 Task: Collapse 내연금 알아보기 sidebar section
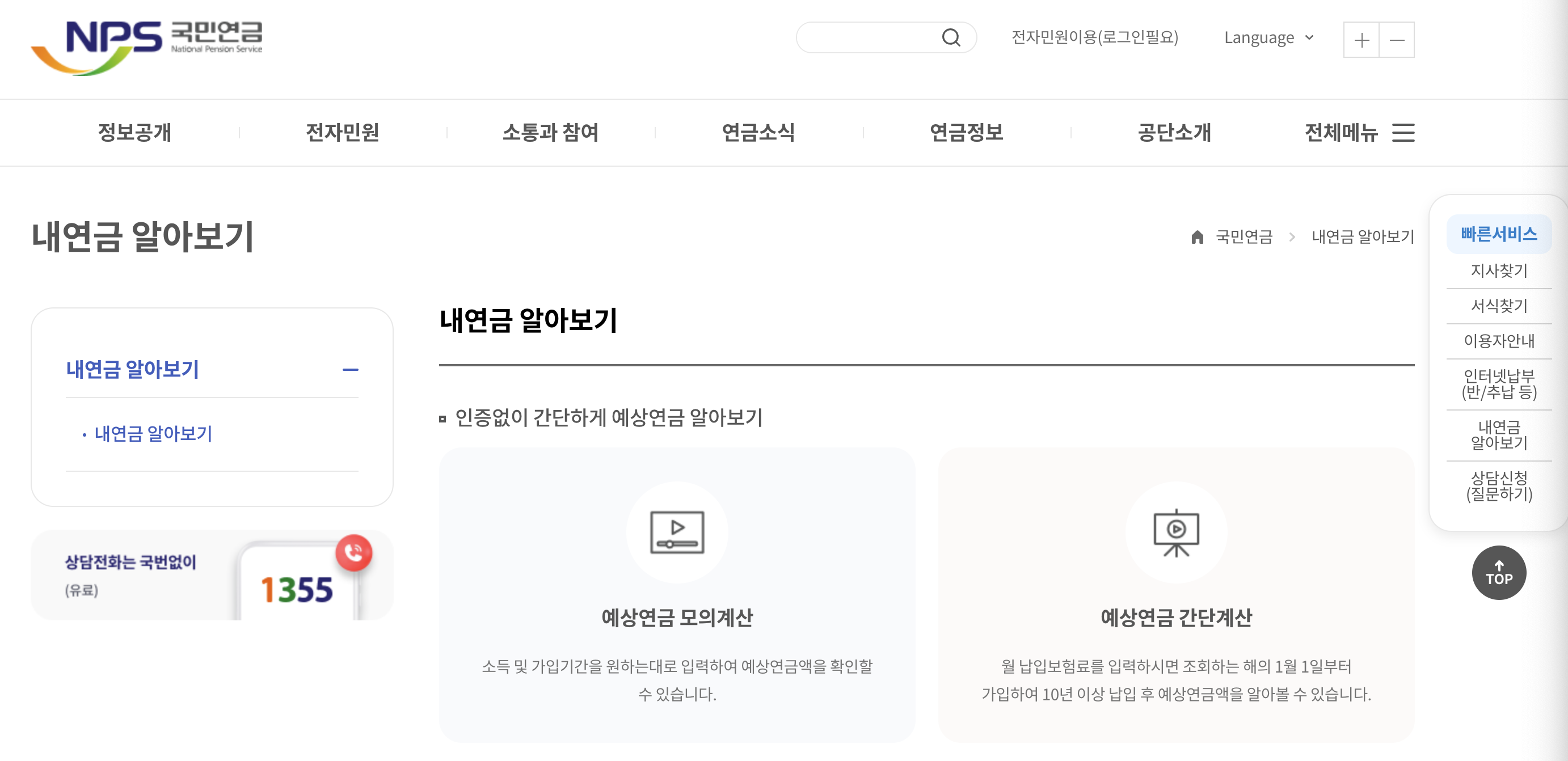pyautogui.click(x=350, y=369)
